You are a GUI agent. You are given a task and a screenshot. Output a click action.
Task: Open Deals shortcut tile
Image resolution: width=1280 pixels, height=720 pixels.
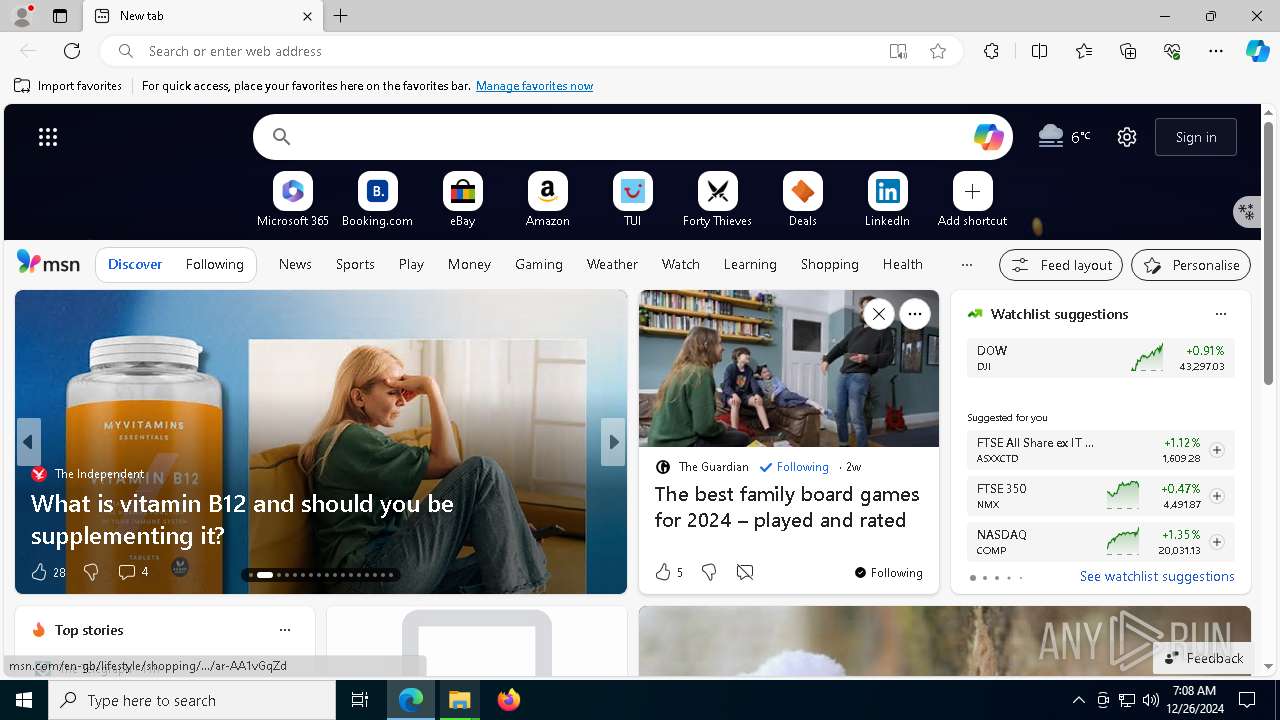pos(802,200)
